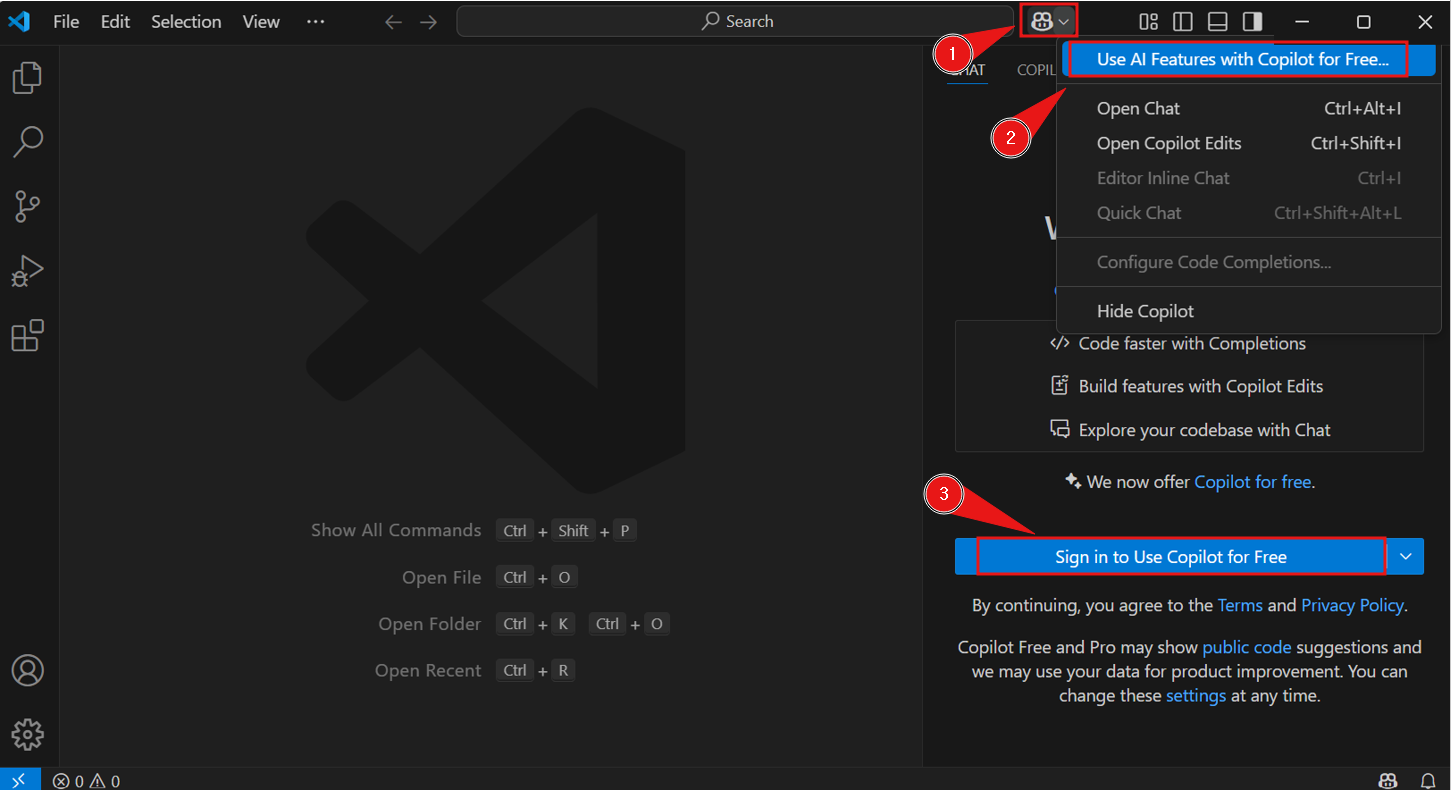Screen dimensions: 1451x790
Task: Choose Configure Code Completions entry
Action: [1248, 262]
